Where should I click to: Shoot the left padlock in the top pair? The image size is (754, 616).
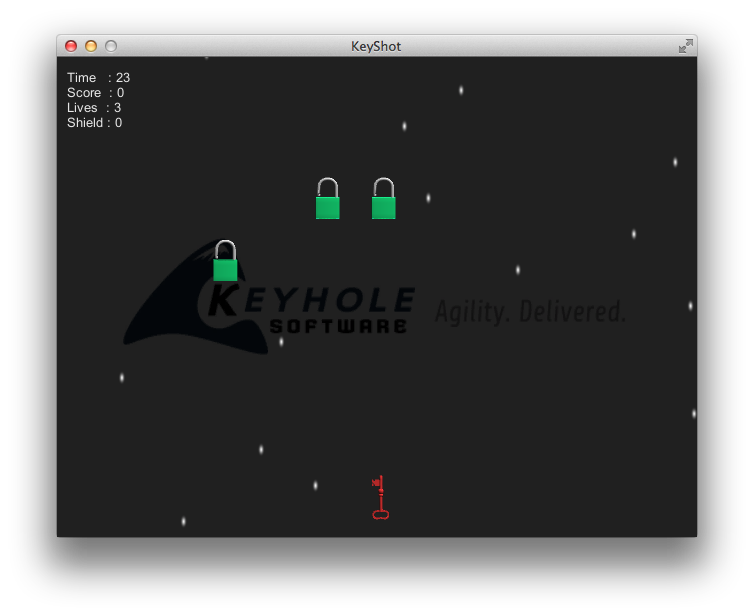[327, 201]
